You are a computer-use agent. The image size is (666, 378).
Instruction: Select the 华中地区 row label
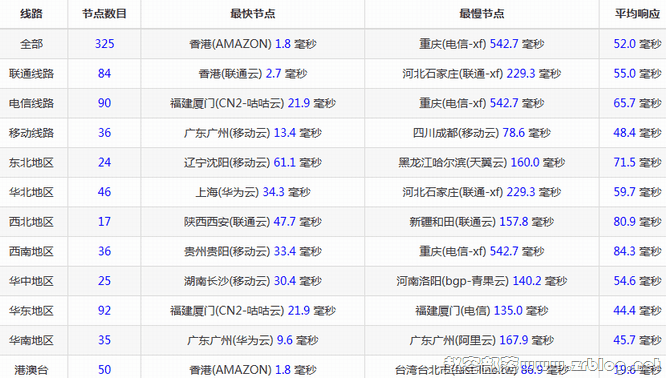coord(31,281)
